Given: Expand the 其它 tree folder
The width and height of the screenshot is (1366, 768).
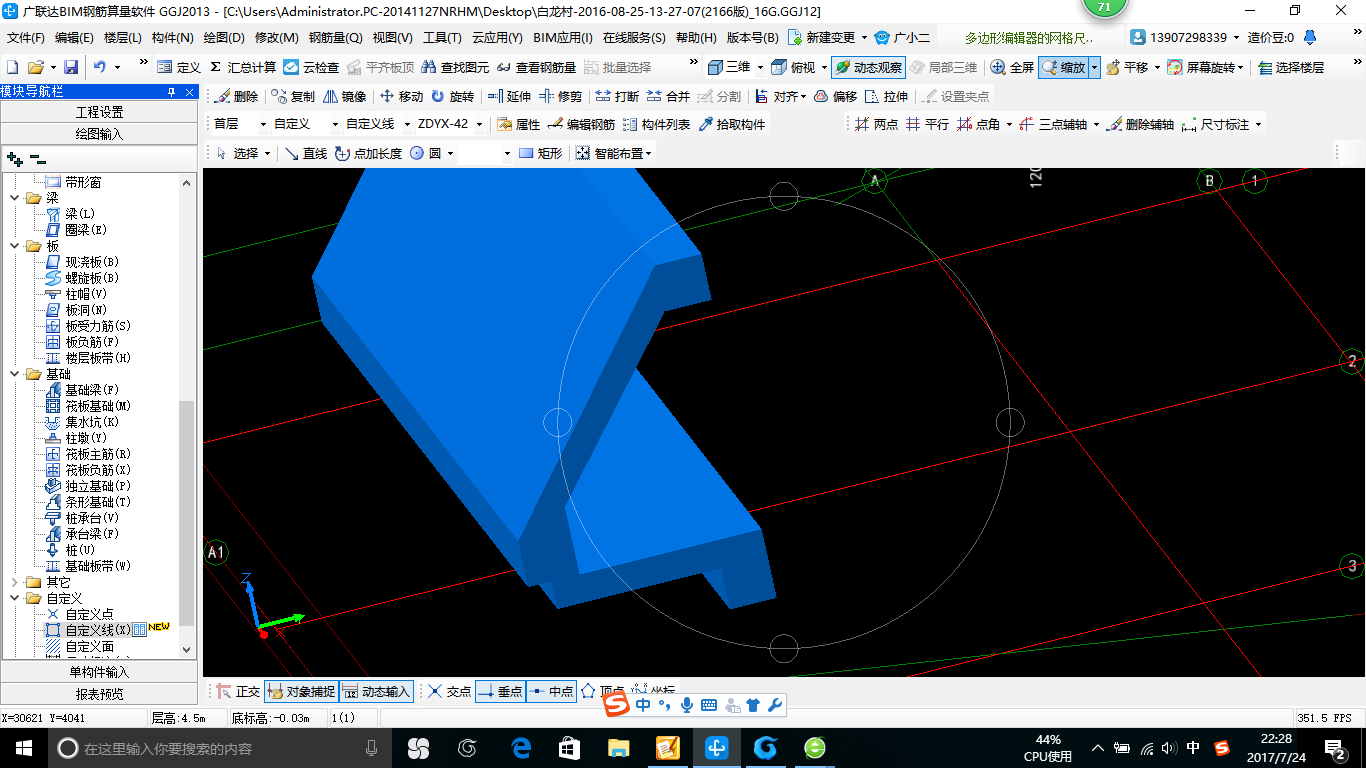Looking at the screenshot, I should (x=14, y=582).
